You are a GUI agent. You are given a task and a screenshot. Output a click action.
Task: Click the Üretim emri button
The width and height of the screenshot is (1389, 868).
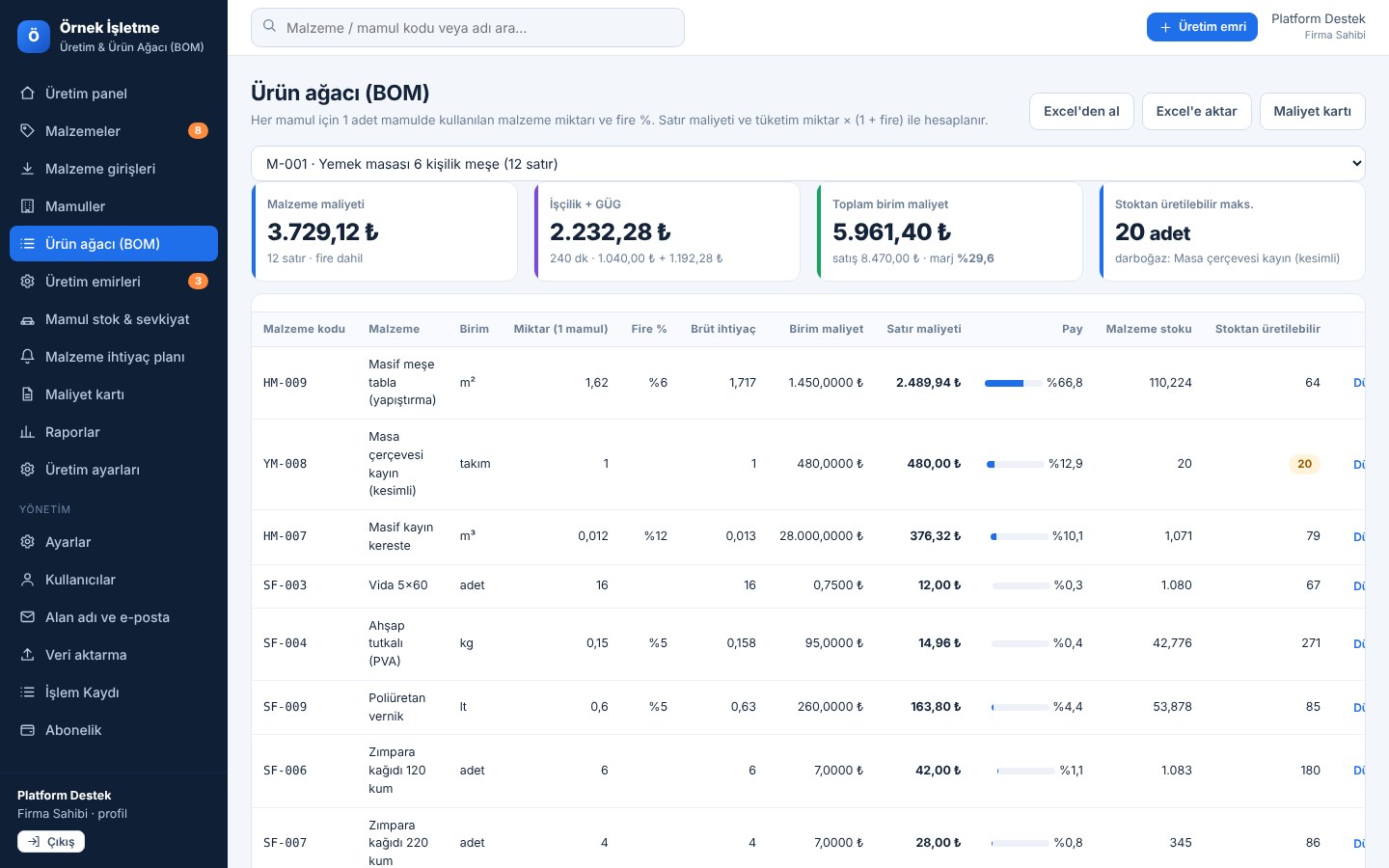point(1202,27)
